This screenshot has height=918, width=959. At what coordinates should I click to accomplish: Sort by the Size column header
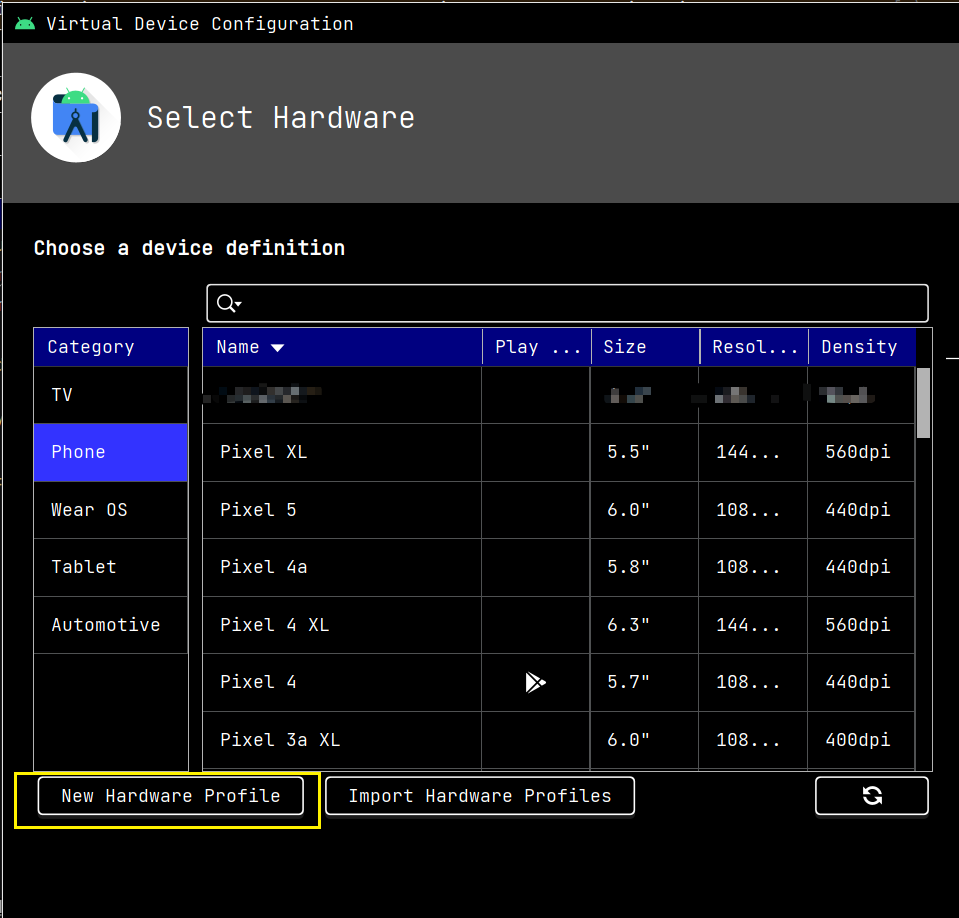click(645, 347)
